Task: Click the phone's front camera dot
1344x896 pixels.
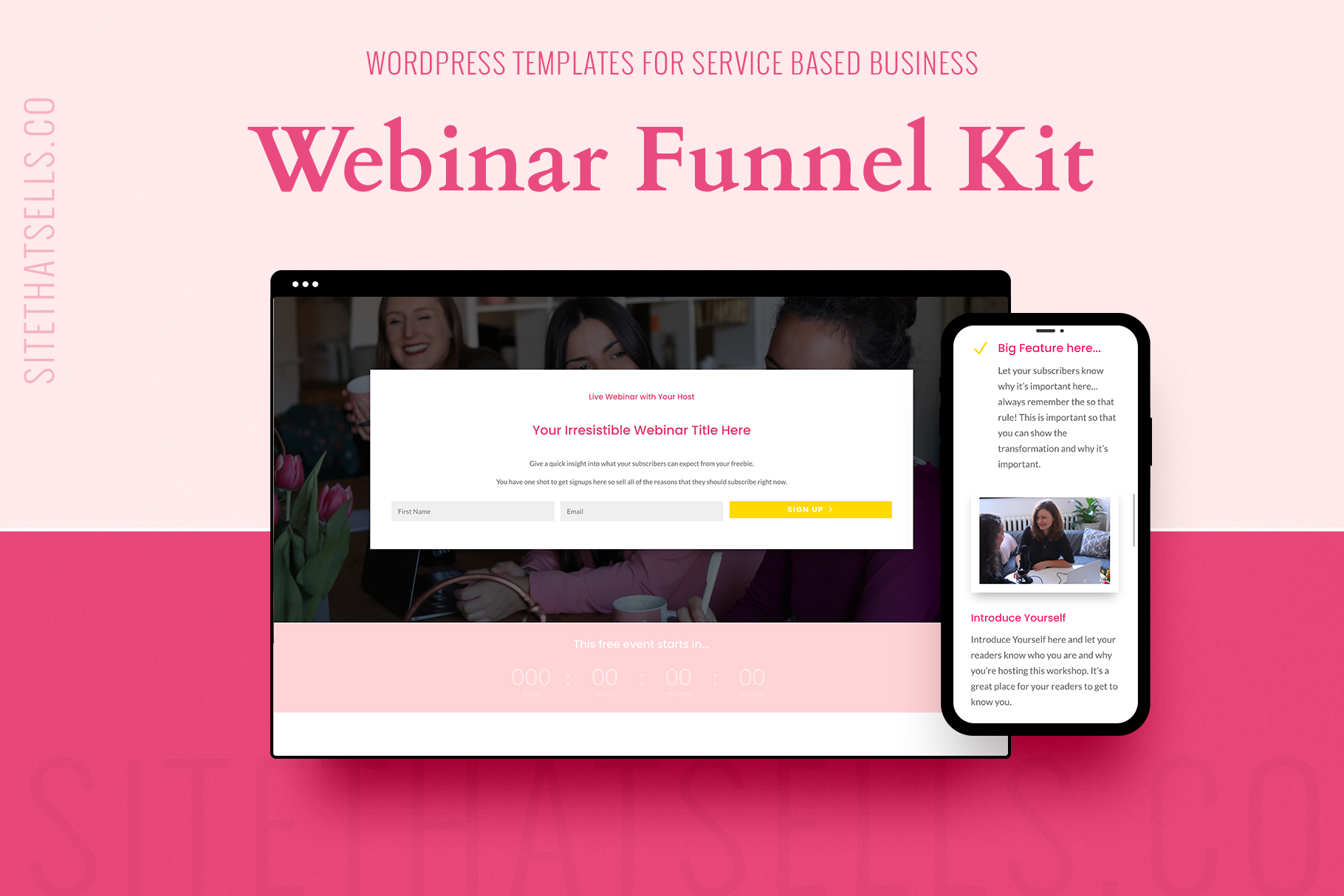Action: [x=1062, y=331]
